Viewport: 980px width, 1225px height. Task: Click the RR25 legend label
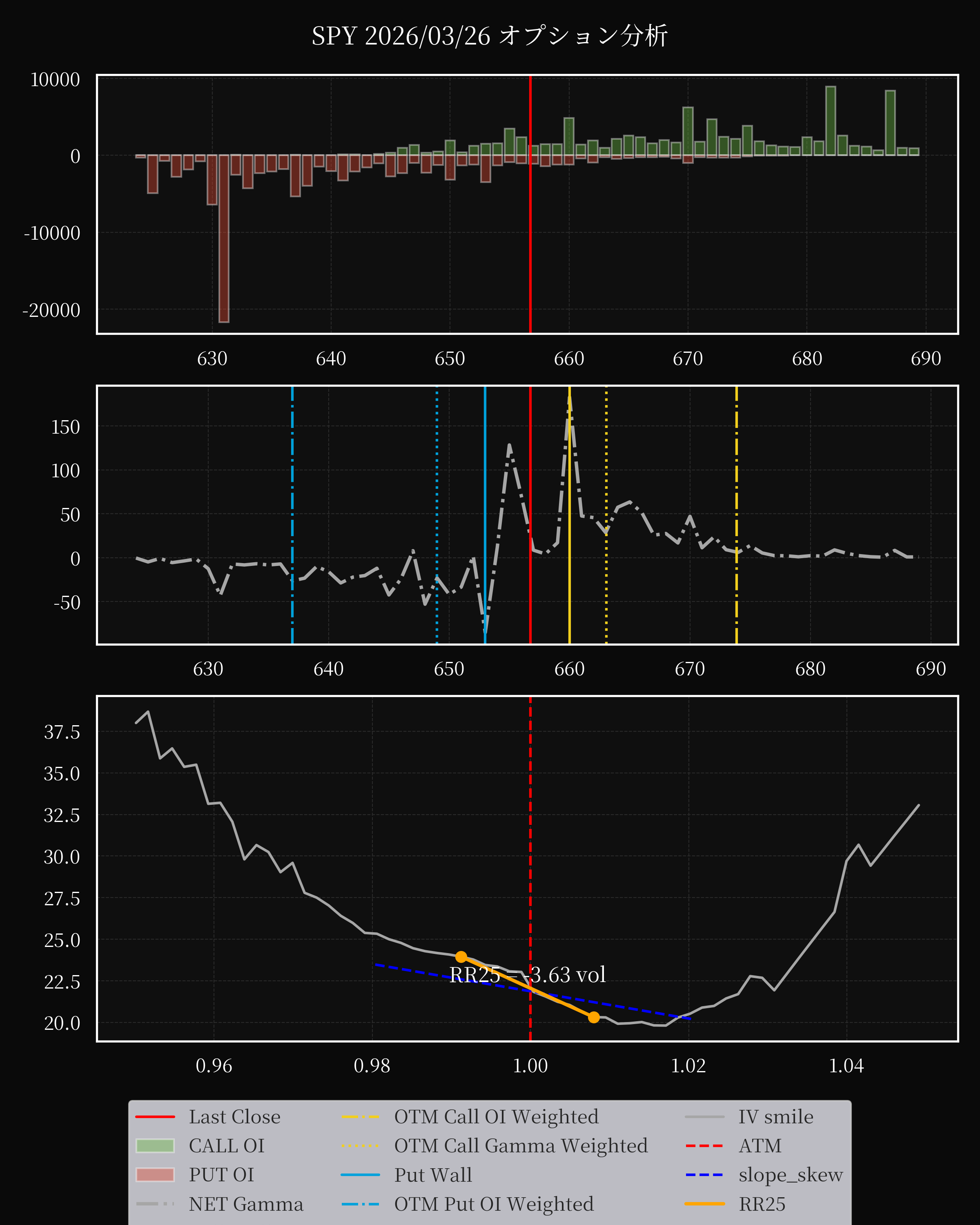(762, 1204)
